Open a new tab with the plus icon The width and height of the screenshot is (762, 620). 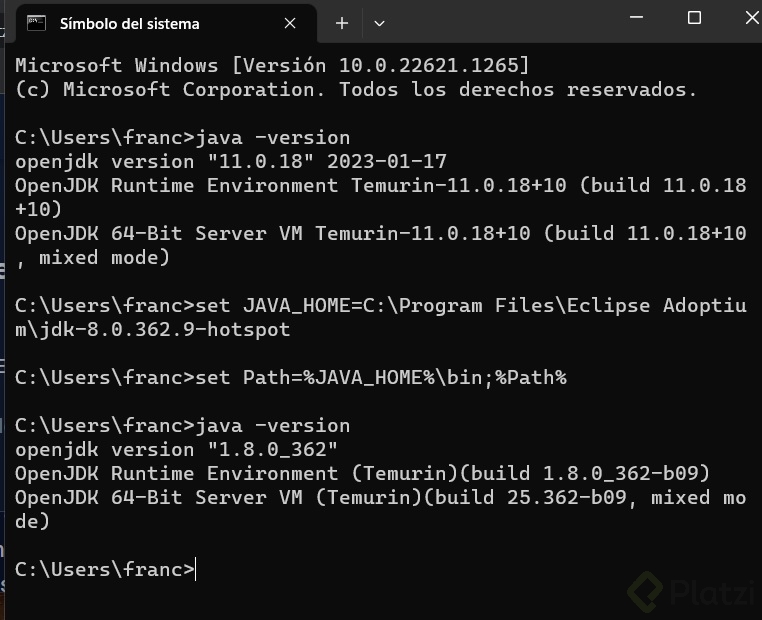pos(342,23)
